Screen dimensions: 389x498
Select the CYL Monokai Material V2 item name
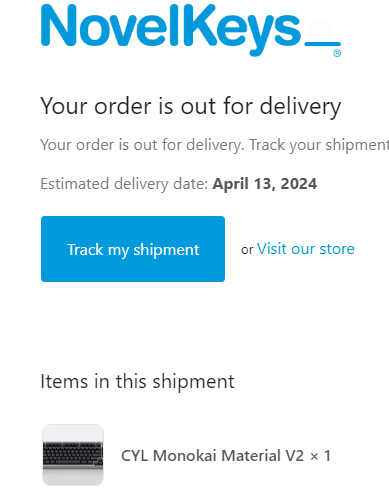[212, 456]
